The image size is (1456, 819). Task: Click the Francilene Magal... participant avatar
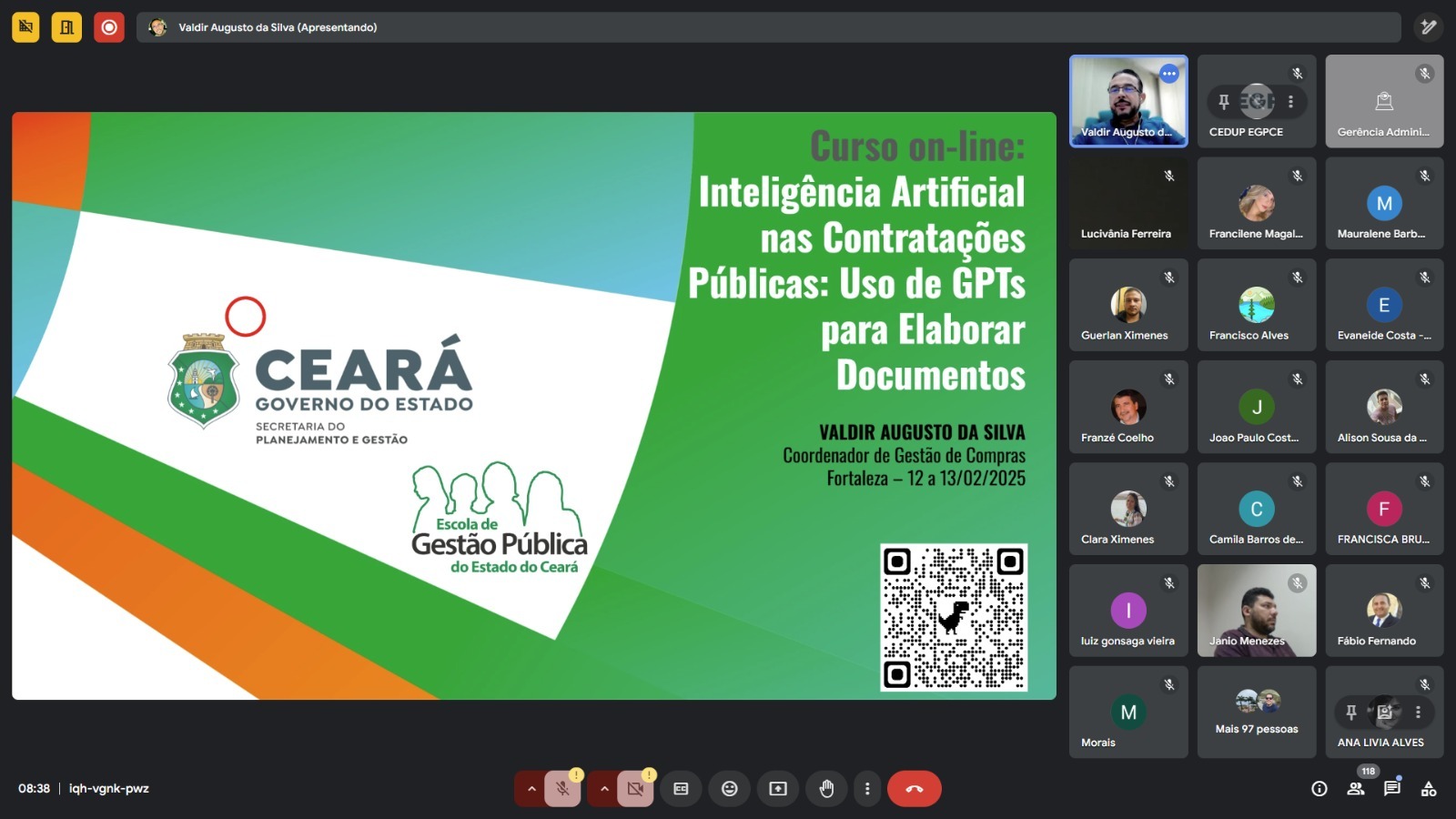coord(1257,203)
